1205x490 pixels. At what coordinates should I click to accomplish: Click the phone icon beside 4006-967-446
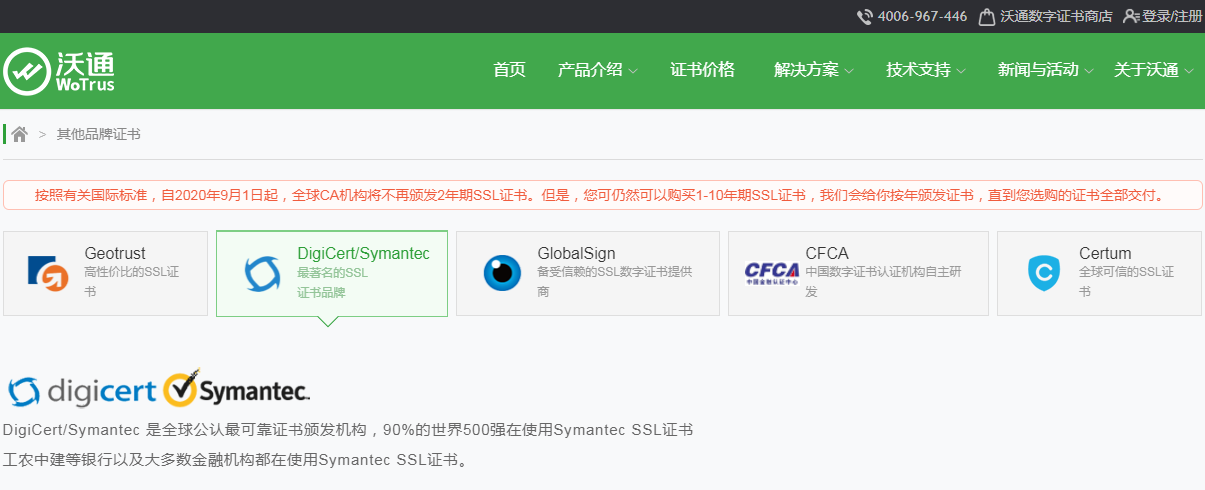(x=865, y=17)
